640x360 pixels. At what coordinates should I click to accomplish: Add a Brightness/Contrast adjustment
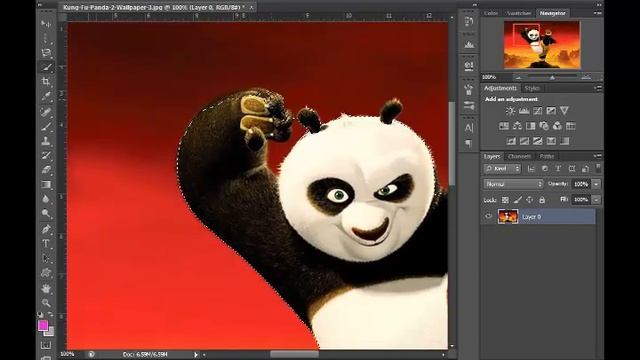coord(510,111)
